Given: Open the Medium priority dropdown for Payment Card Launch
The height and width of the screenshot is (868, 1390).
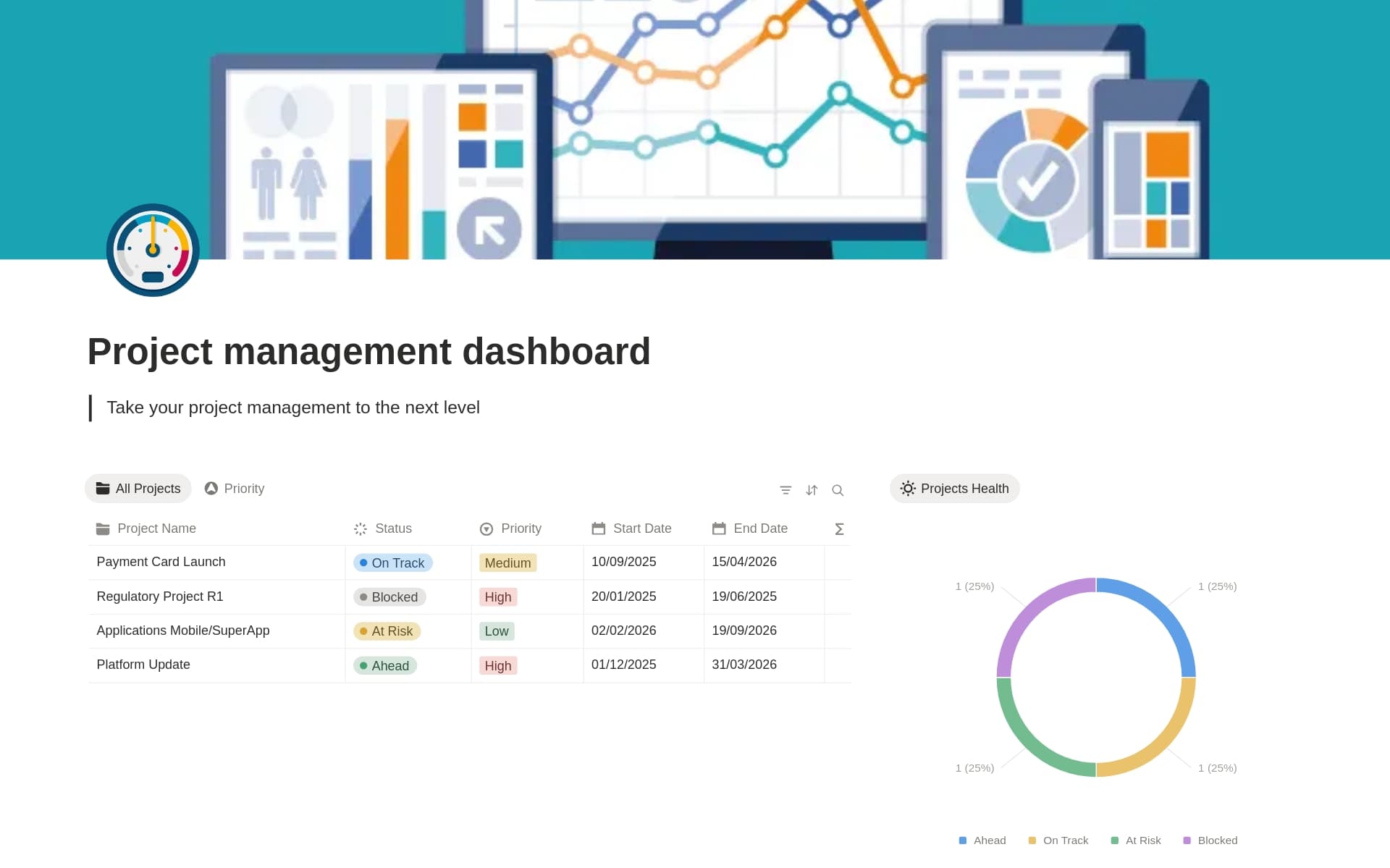Looking at the screenshot, I should point(507,562).
